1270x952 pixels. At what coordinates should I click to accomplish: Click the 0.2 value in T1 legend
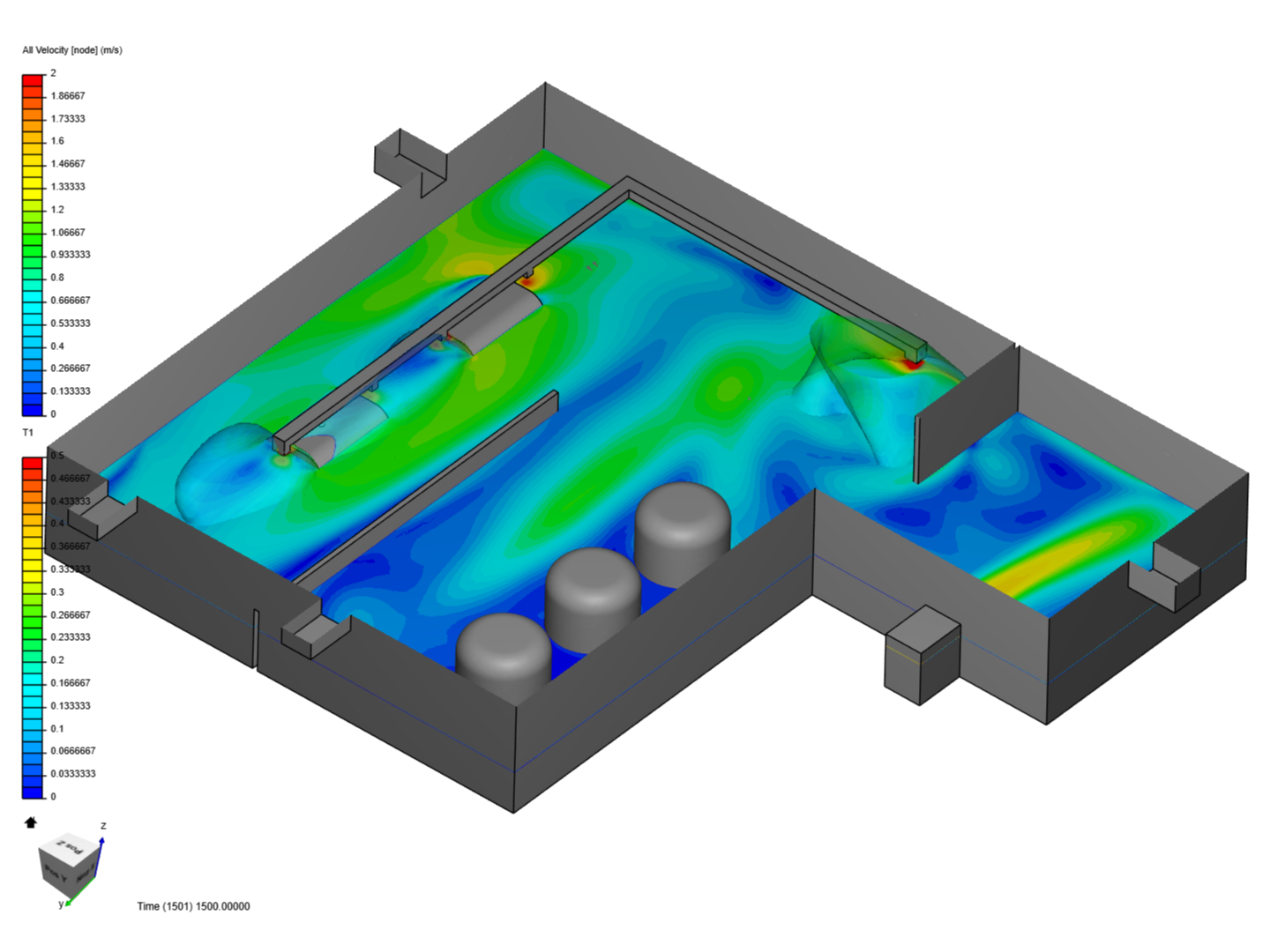[57, 660]
